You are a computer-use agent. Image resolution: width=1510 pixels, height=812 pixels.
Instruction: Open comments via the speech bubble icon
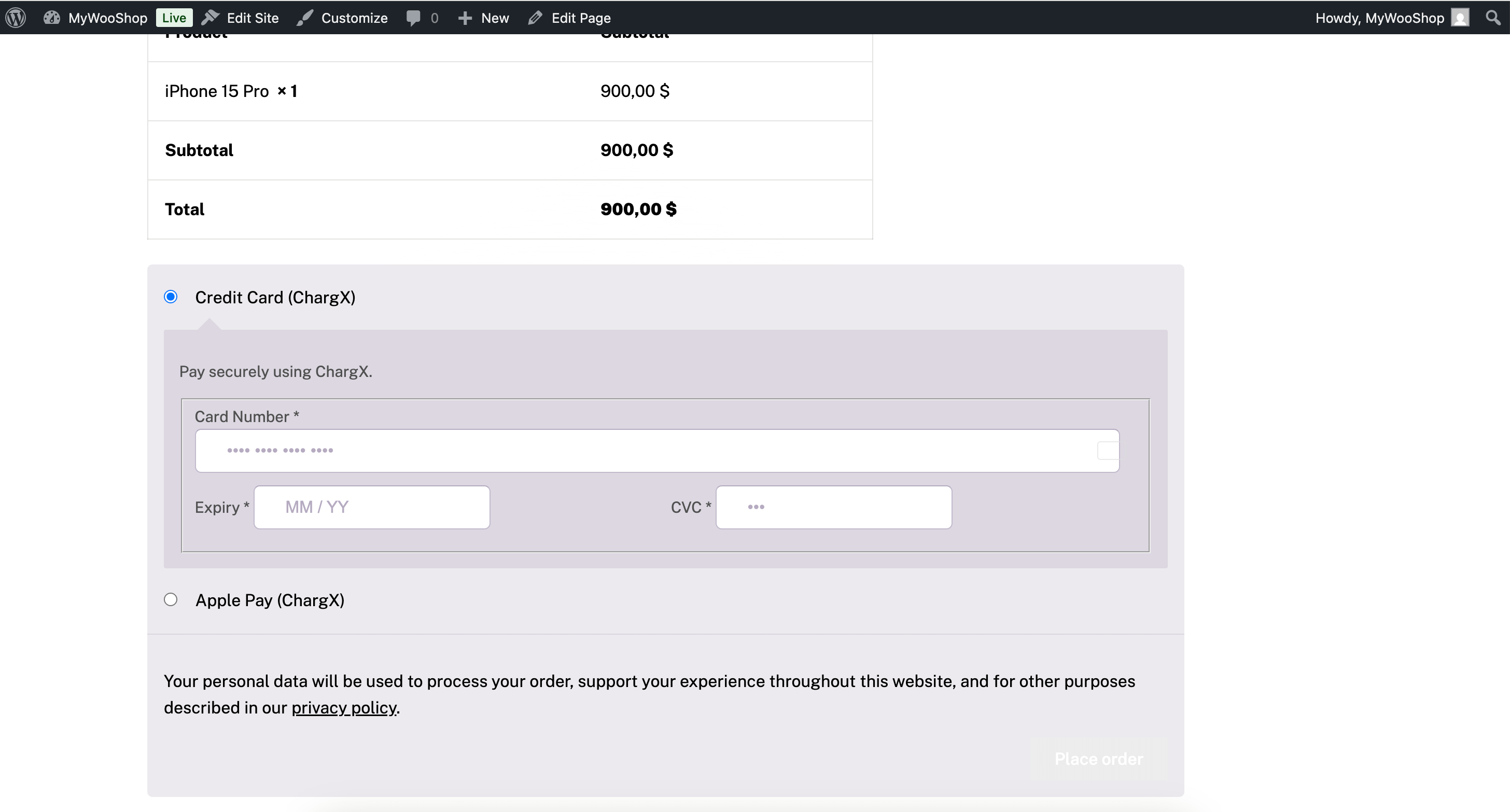[414, 18]
